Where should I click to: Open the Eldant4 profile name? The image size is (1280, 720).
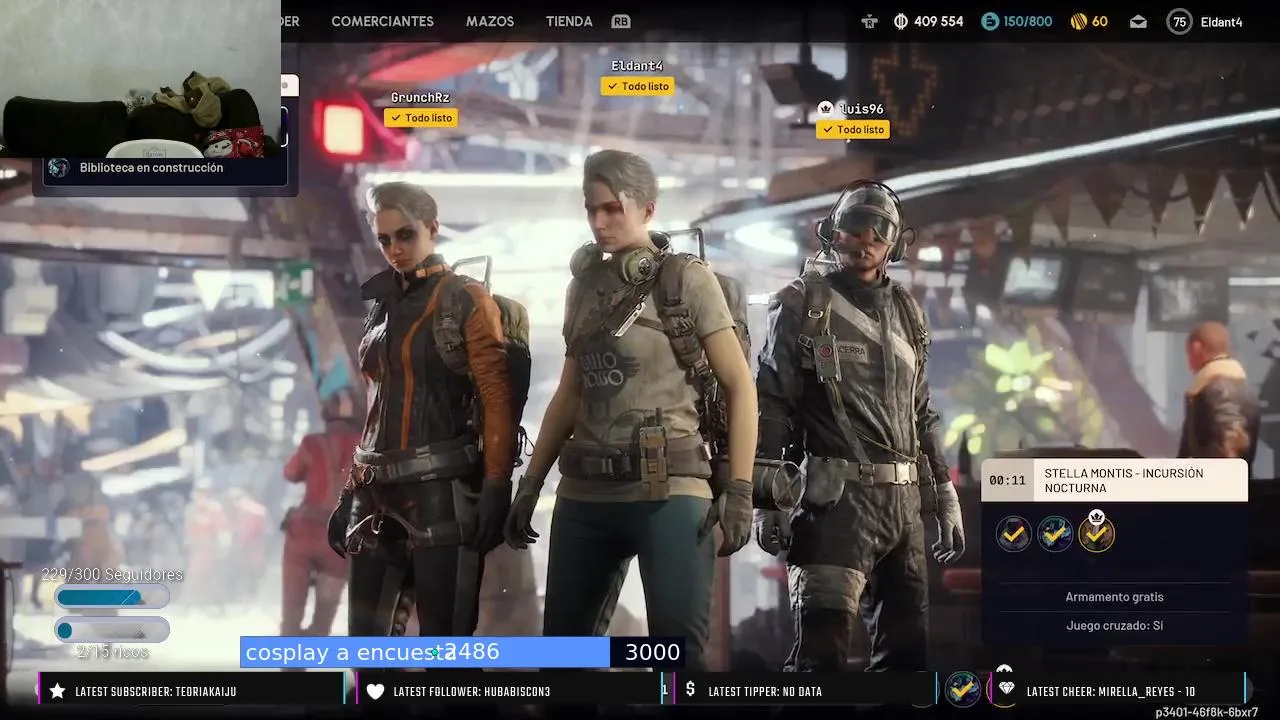[x=1222, y=21]
